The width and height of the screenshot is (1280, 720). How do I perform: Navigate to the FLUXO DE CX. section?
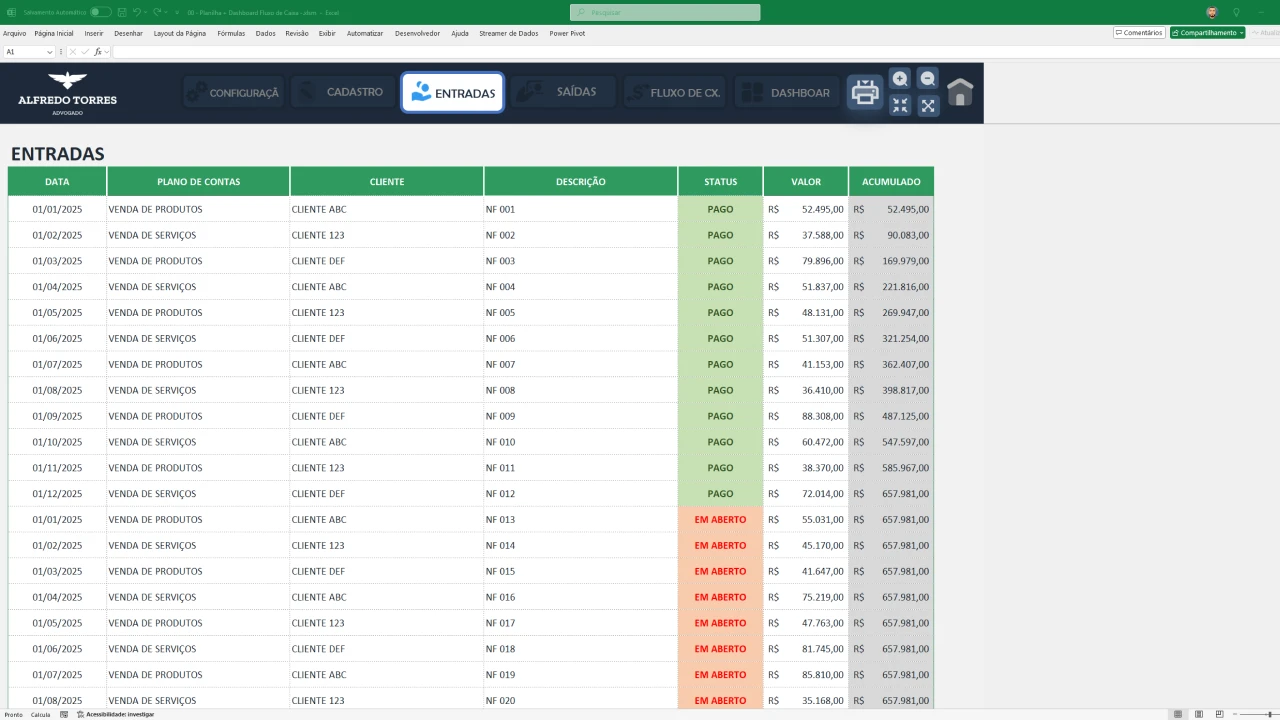(x=675, y=93)
